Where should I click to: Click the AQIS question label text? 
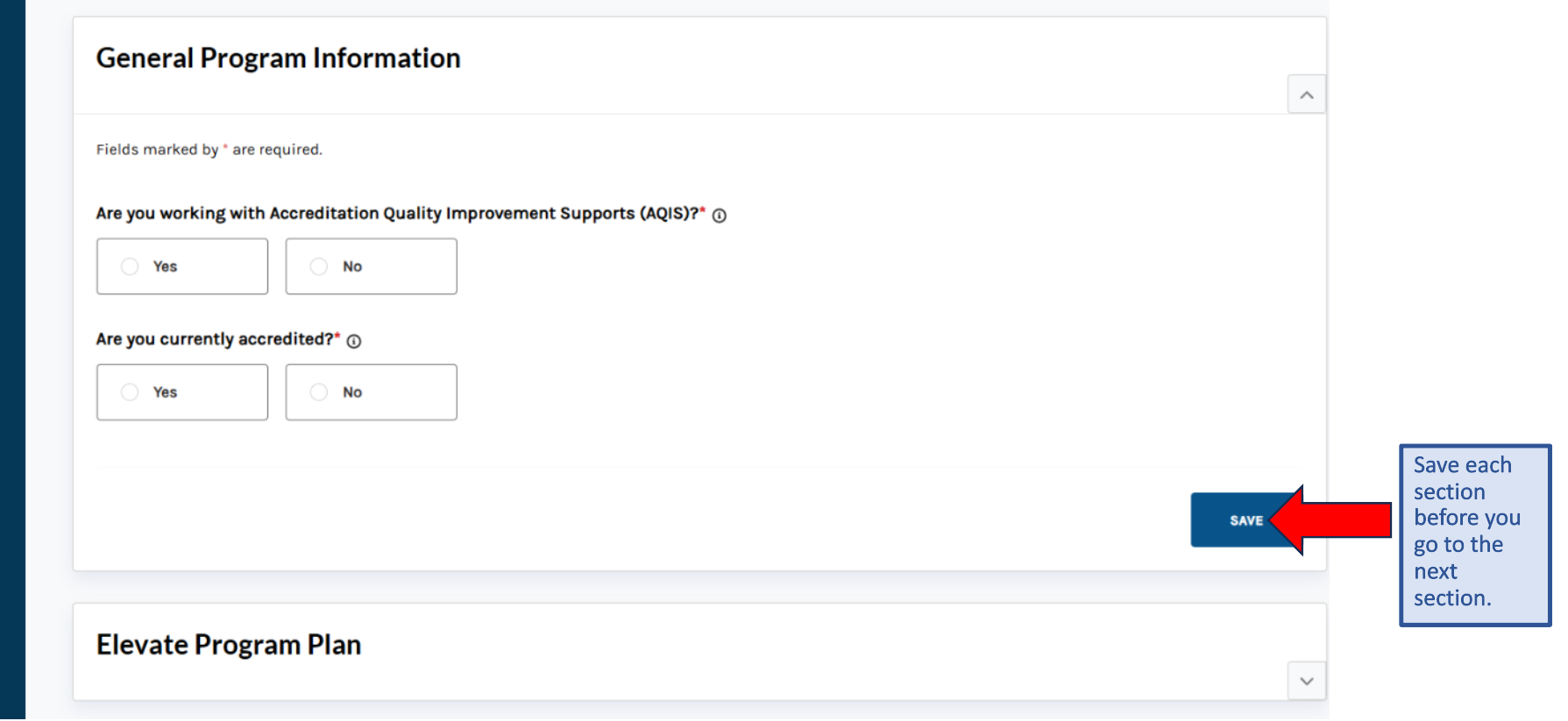tap(396, 214)
